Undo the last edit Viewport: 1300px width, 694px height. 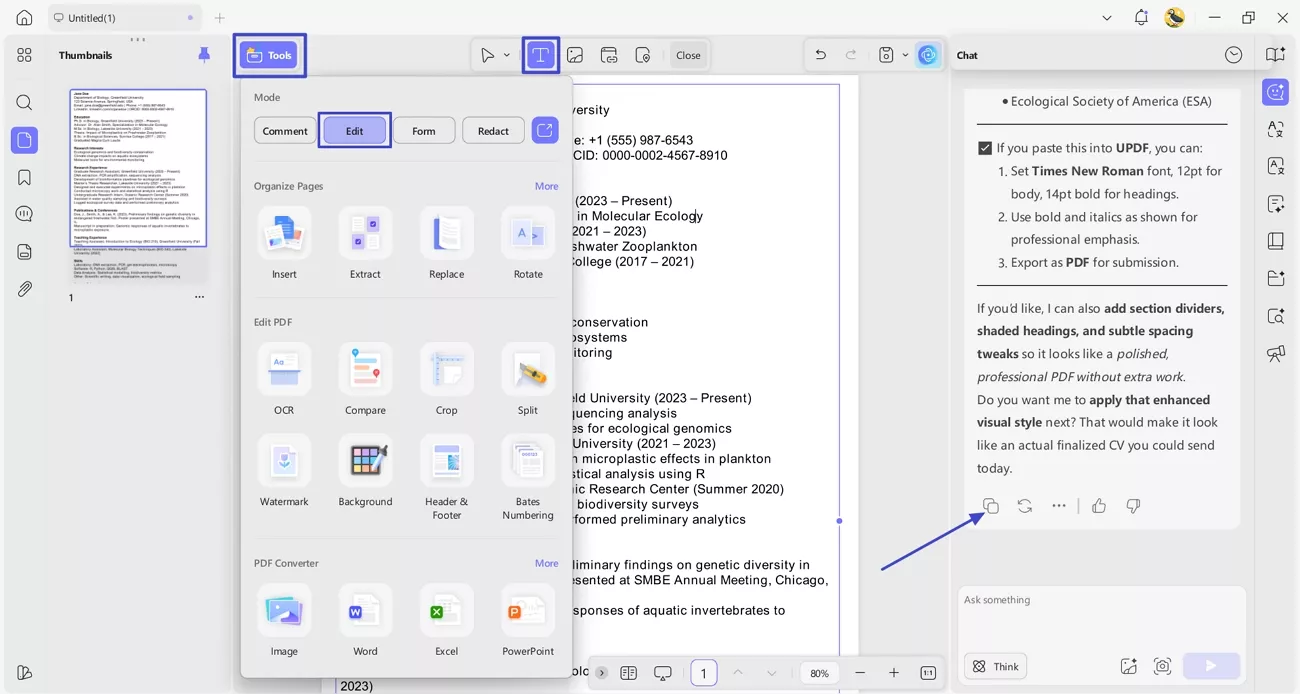(820, 54)
